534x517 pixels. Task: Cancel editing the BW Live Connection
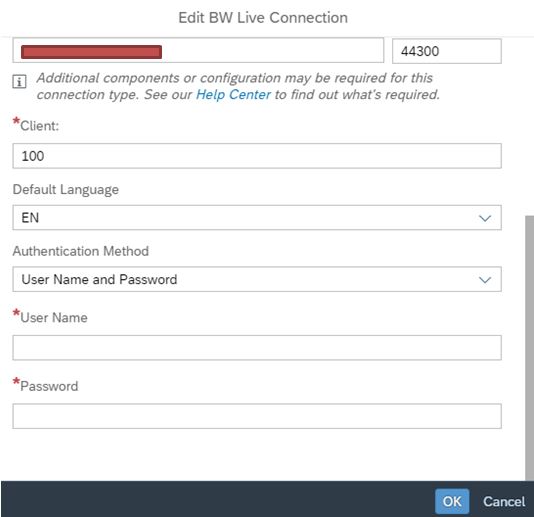504,502
